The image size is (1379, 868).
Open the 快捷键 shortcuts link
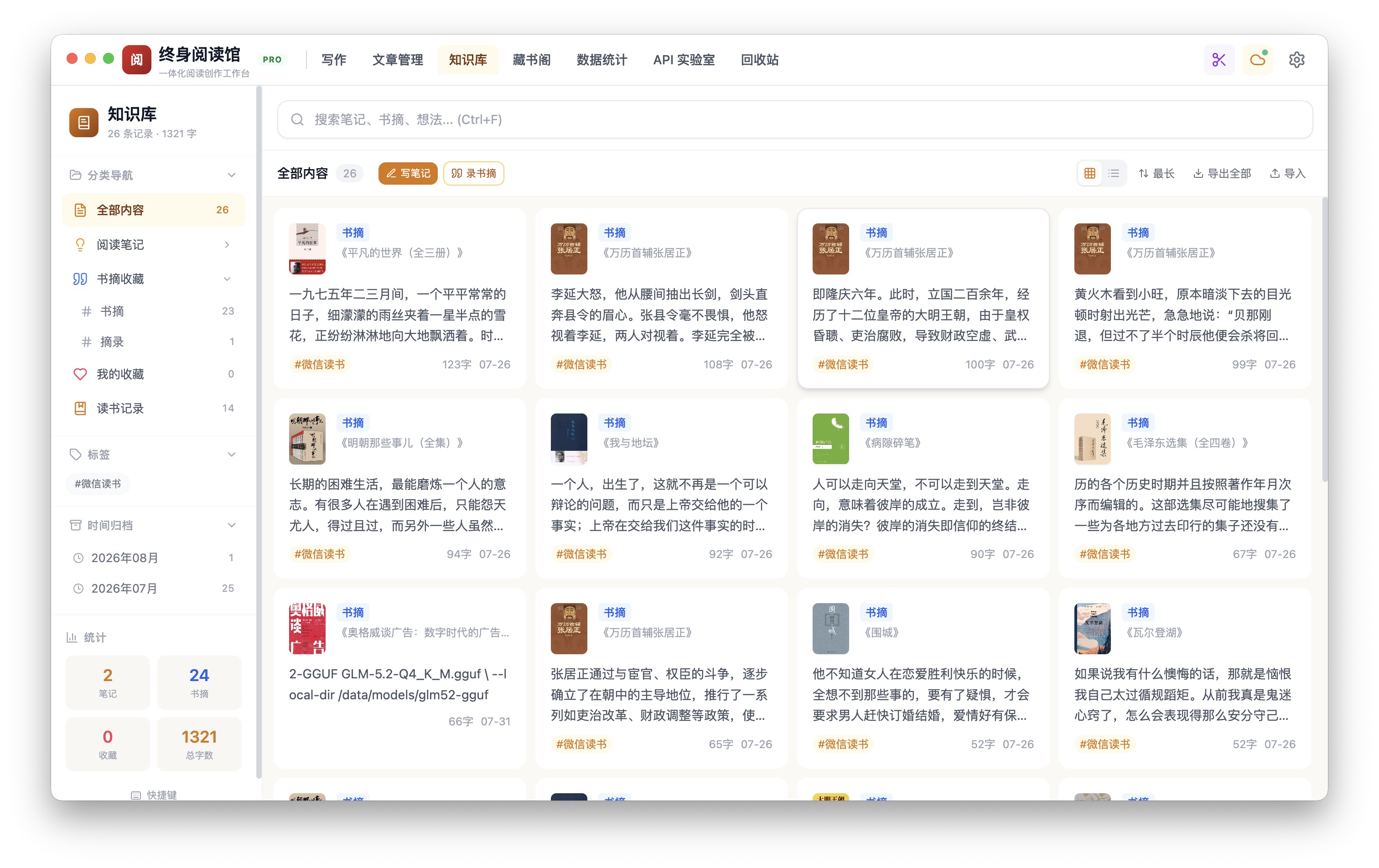tap(154, 795)
